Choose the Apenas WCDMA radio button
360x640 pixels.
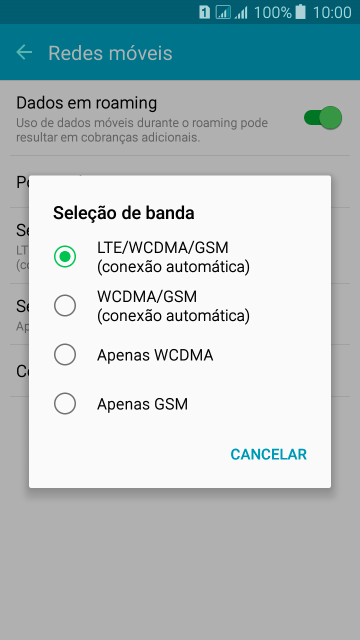click(65, 355)
